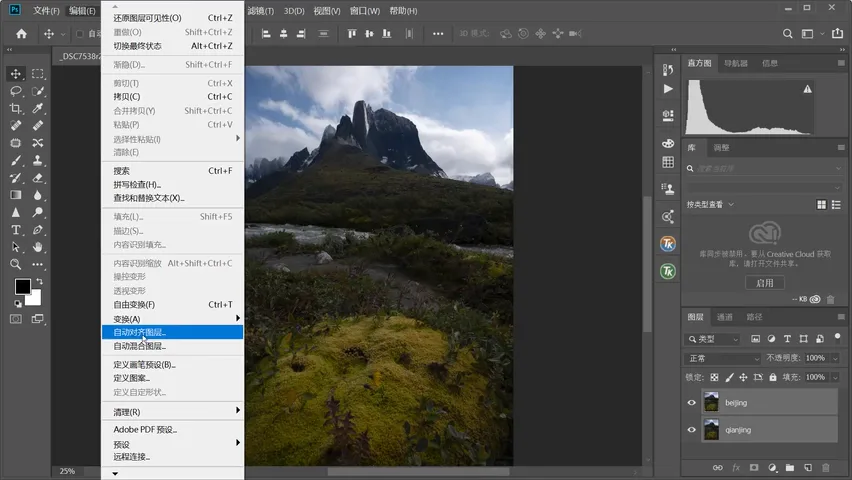This screenshot has width=852, height=480.
Task: Switch library to list view
Action: 836,204
